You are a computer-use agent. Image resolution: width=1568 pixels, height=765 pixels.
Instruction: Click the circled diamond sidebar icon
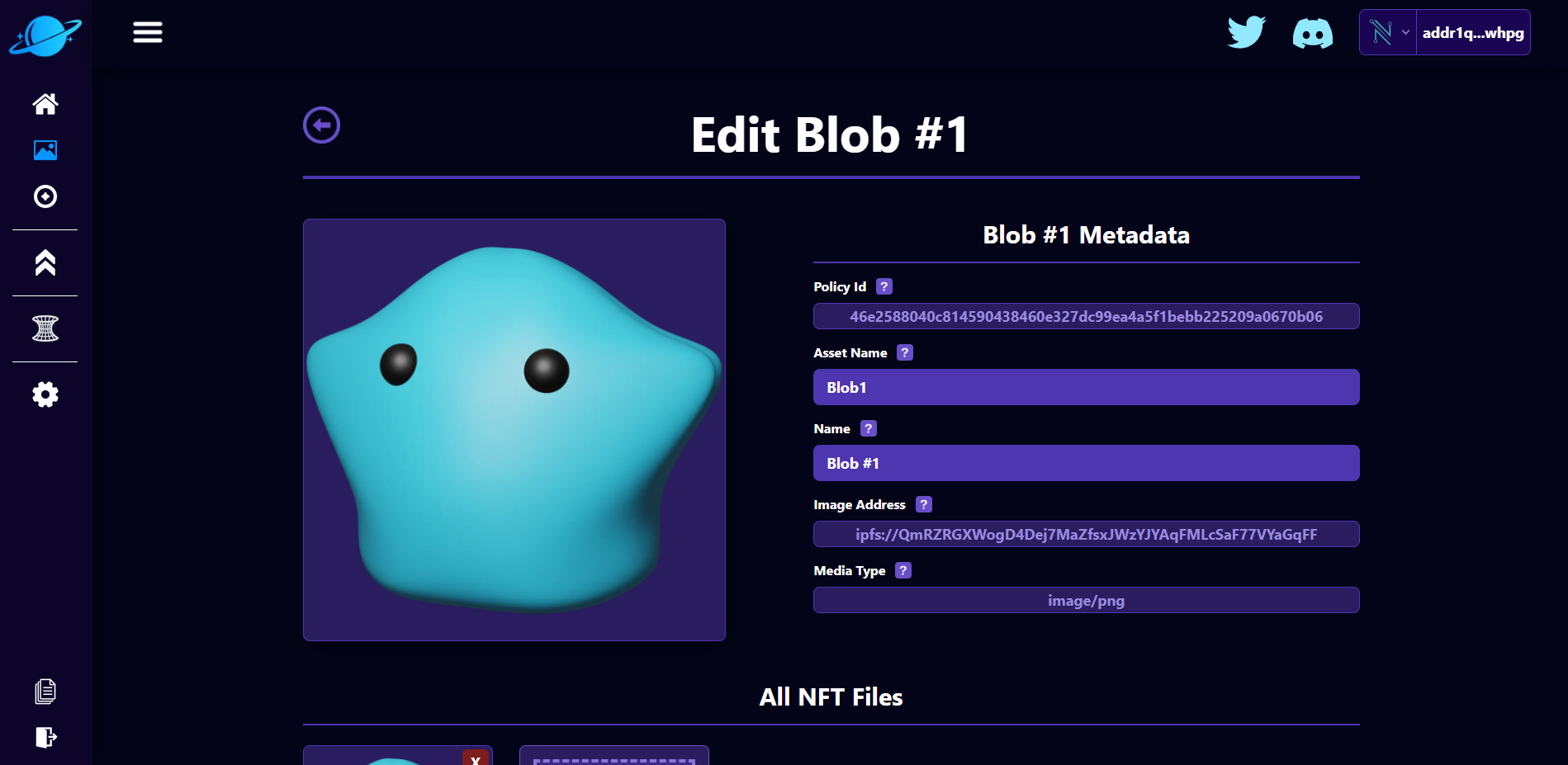(45, 196)
